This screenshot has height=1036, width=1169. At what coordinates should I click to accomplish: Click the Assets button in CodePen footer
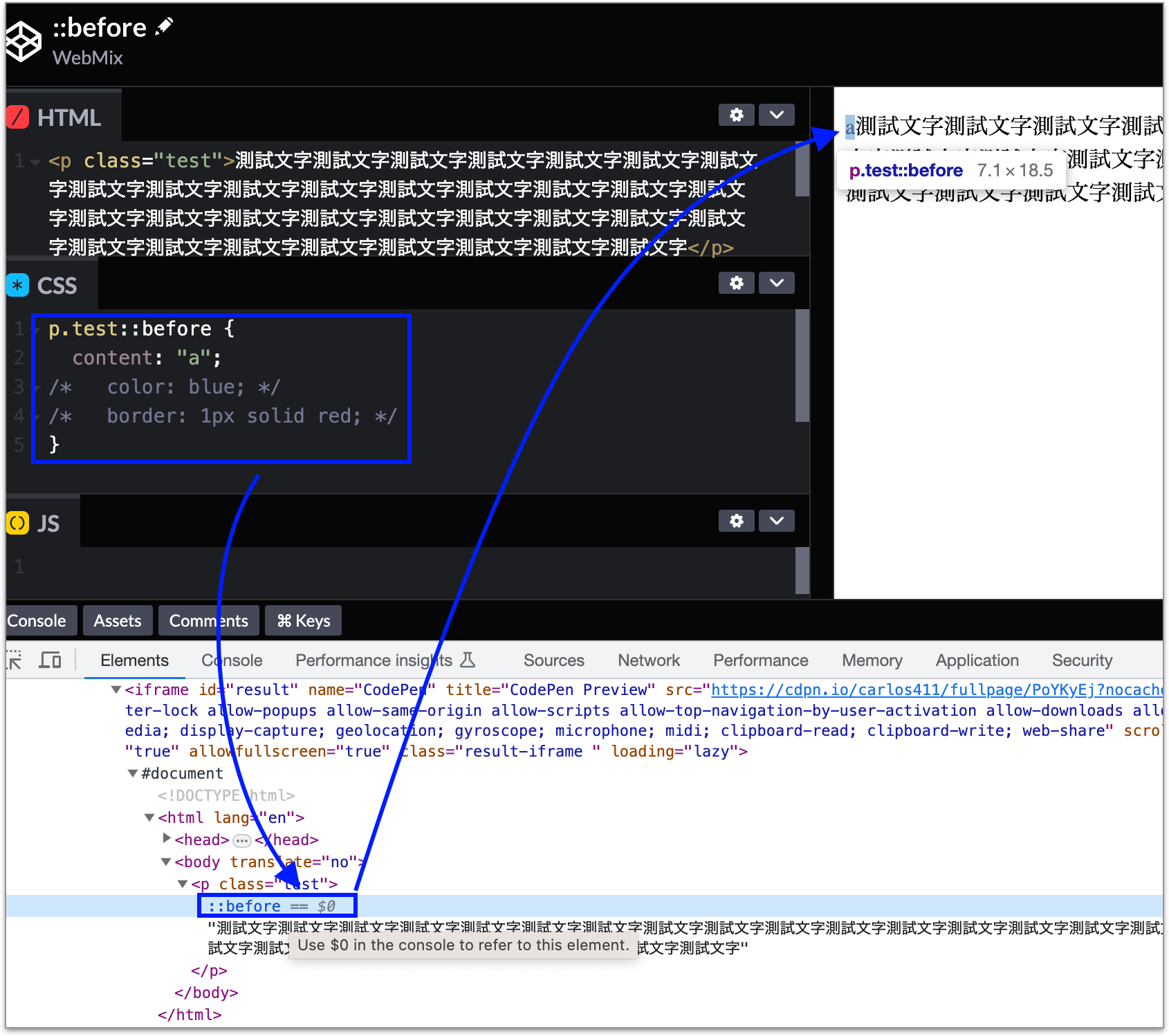[118, 621]
